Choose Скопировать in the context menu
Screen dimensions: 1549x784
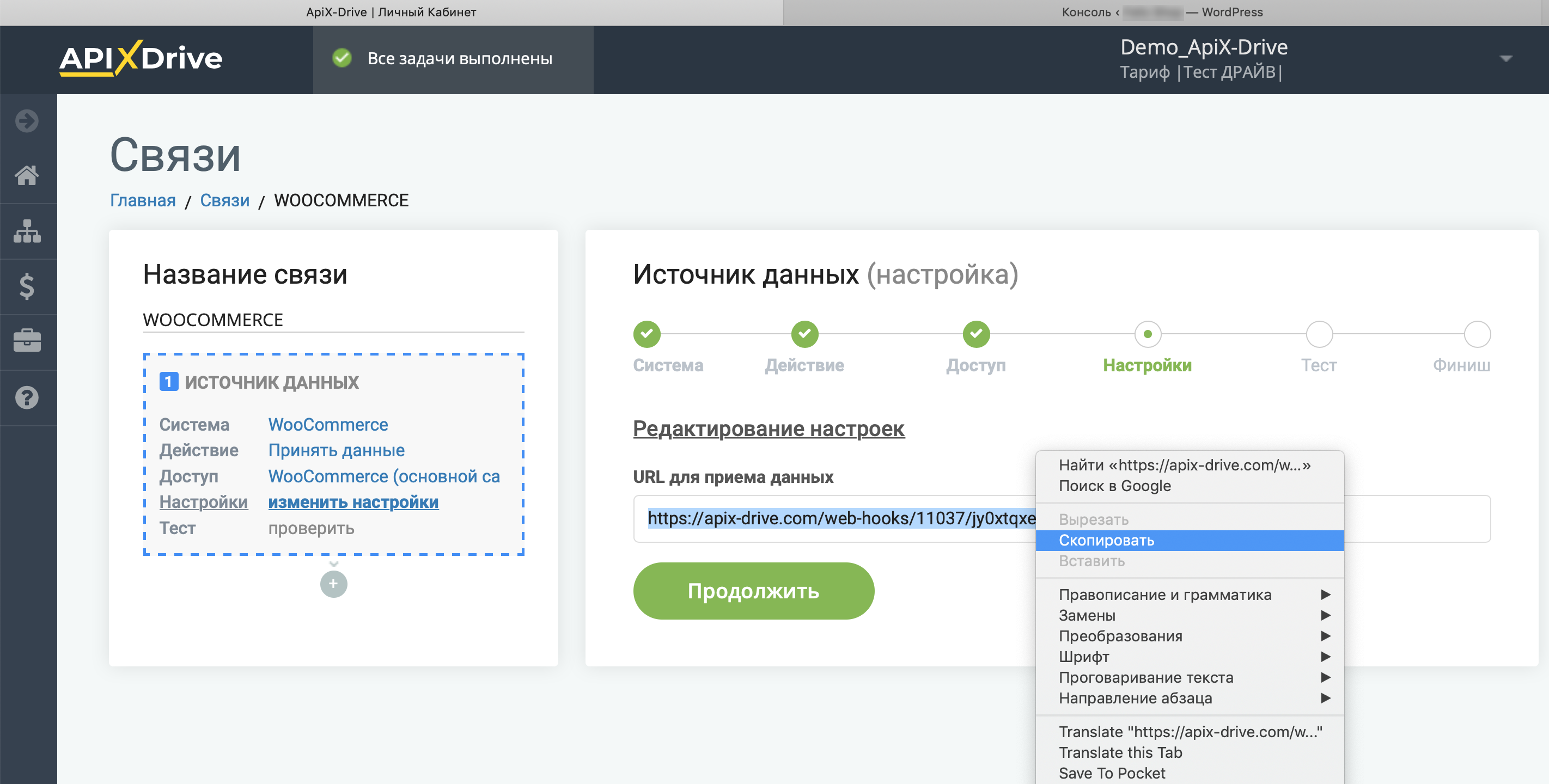coord(1190,540)
